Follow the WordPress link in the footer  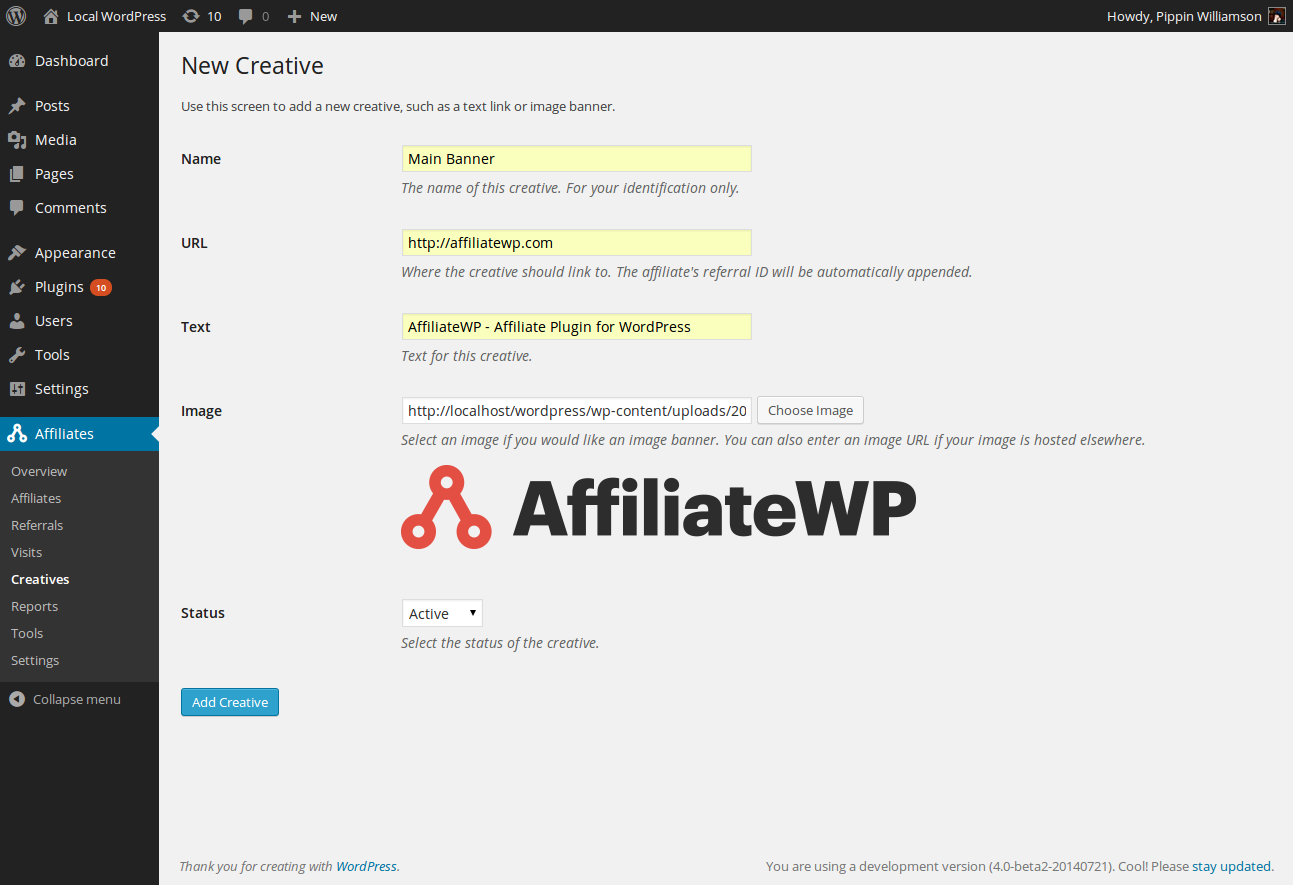tap(366, 866)
